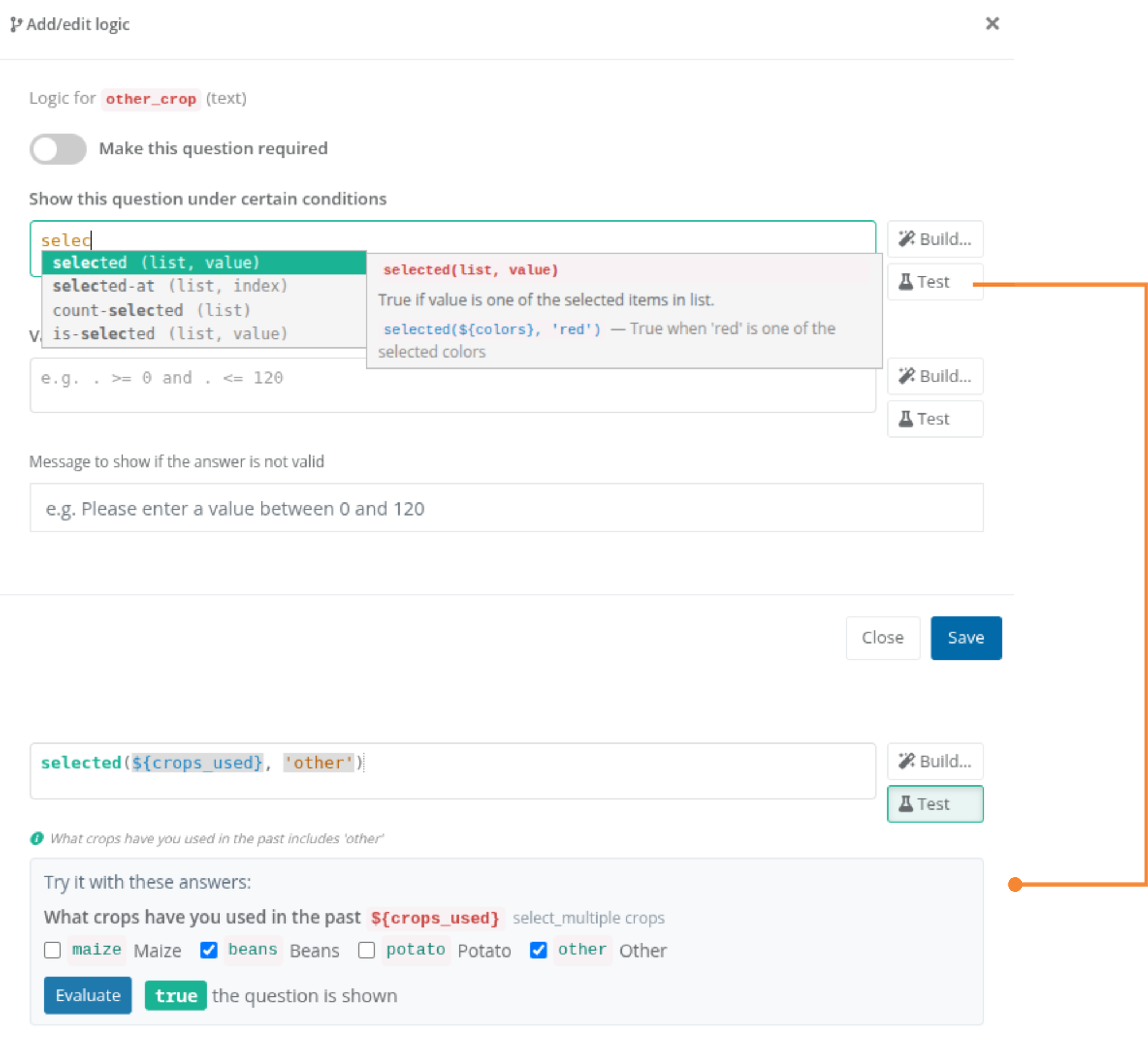Click the green info icon by the expression description
The image size is (1148, 1049).
tap(37, 838)
